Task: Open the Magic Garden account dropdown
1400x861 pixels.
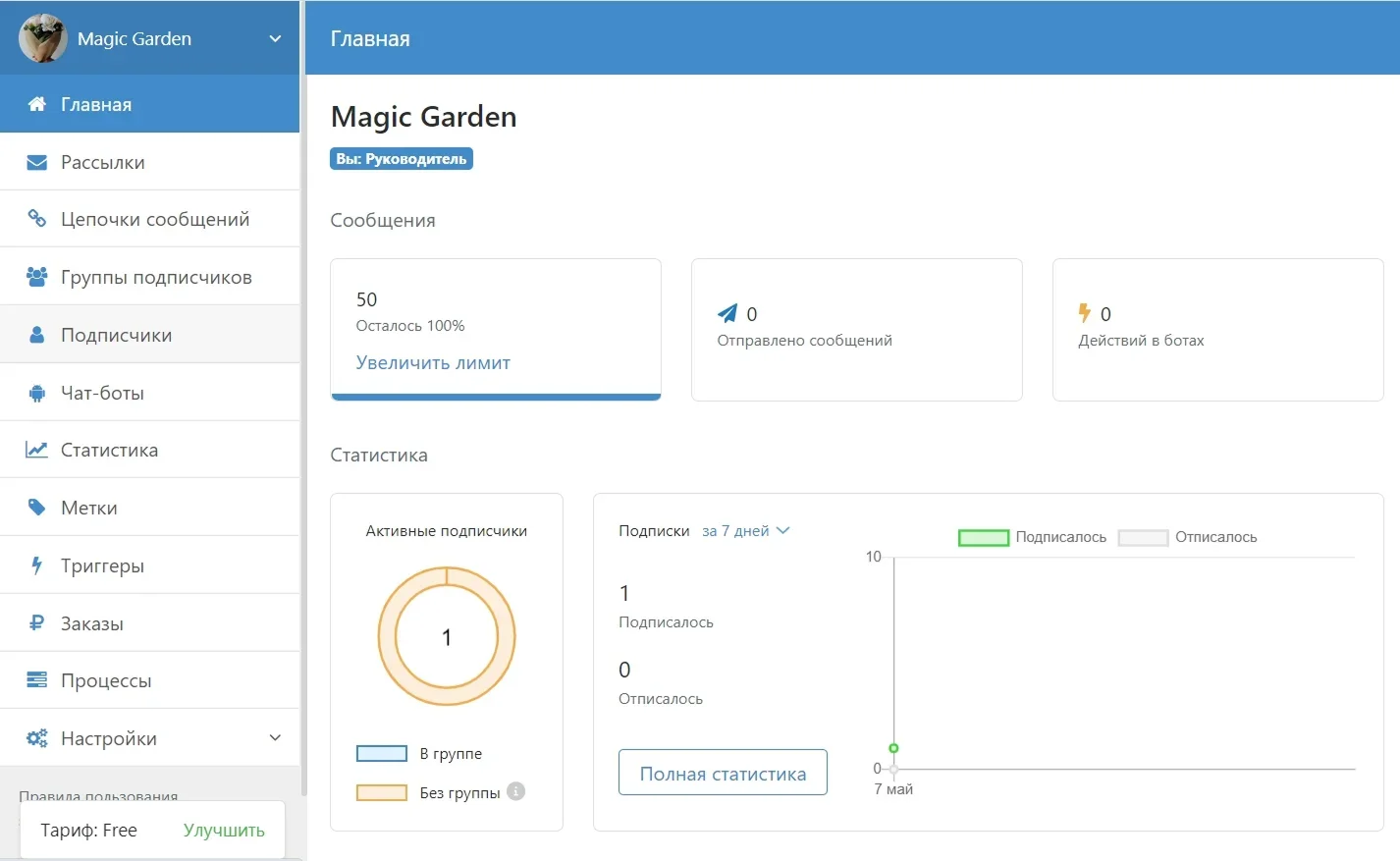Action: pos(275,38)
